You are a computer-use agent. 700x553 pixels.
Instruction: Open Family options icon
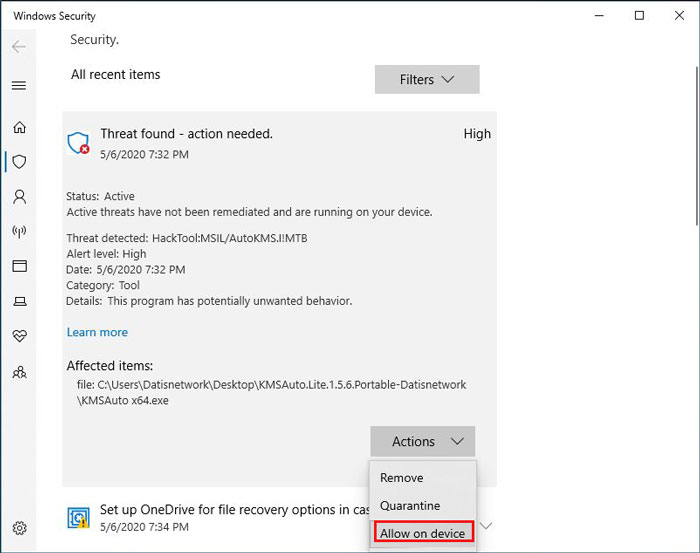point(19,372)
